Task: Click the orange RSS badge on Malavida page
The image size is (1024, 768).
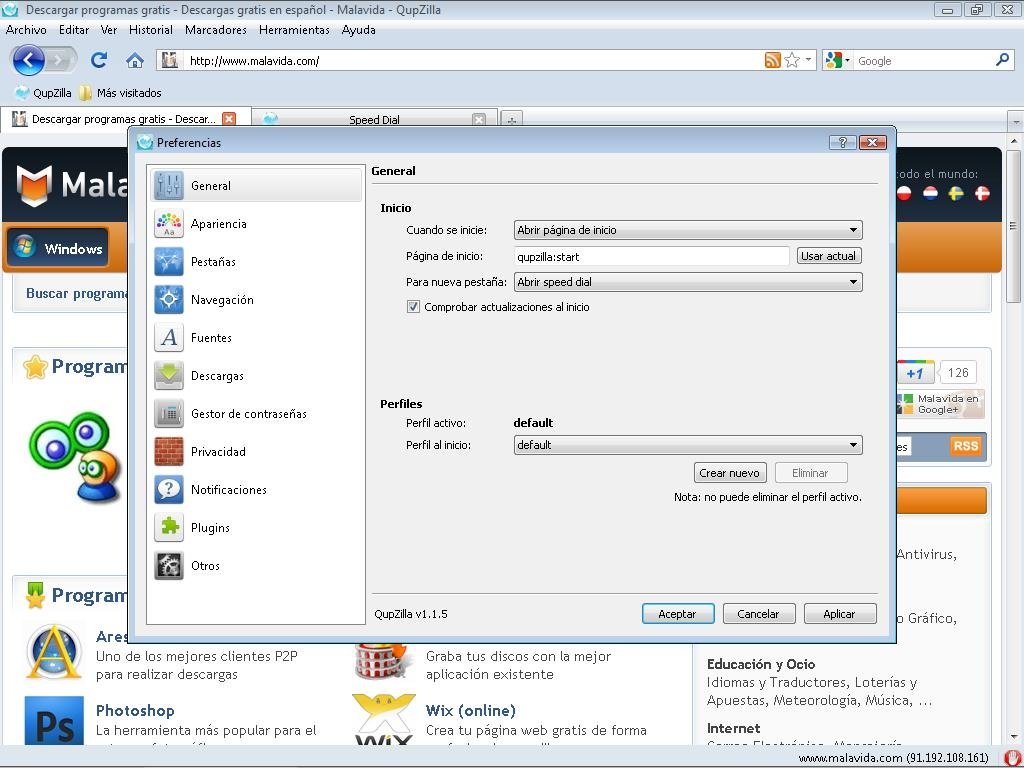Action: point(965,446)
